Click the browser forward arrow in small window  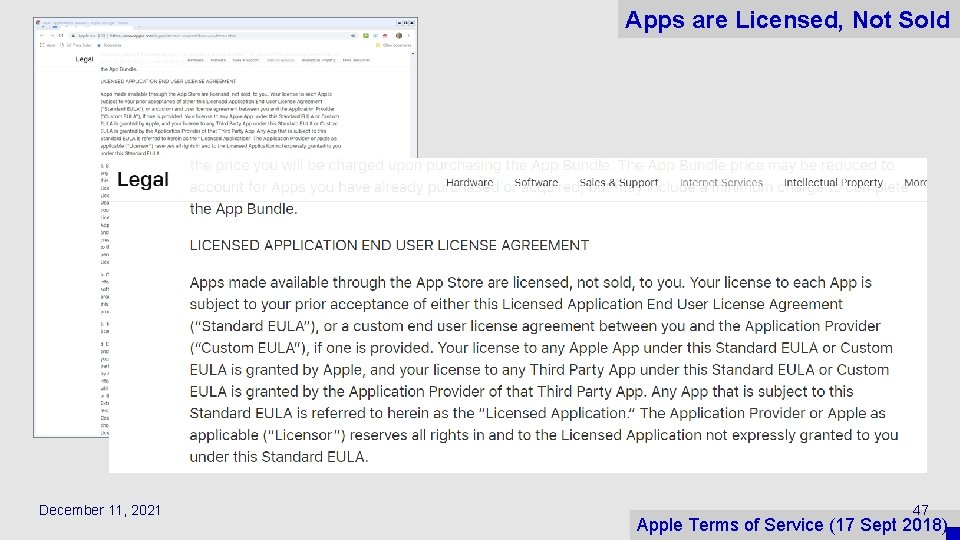(52, 36)
